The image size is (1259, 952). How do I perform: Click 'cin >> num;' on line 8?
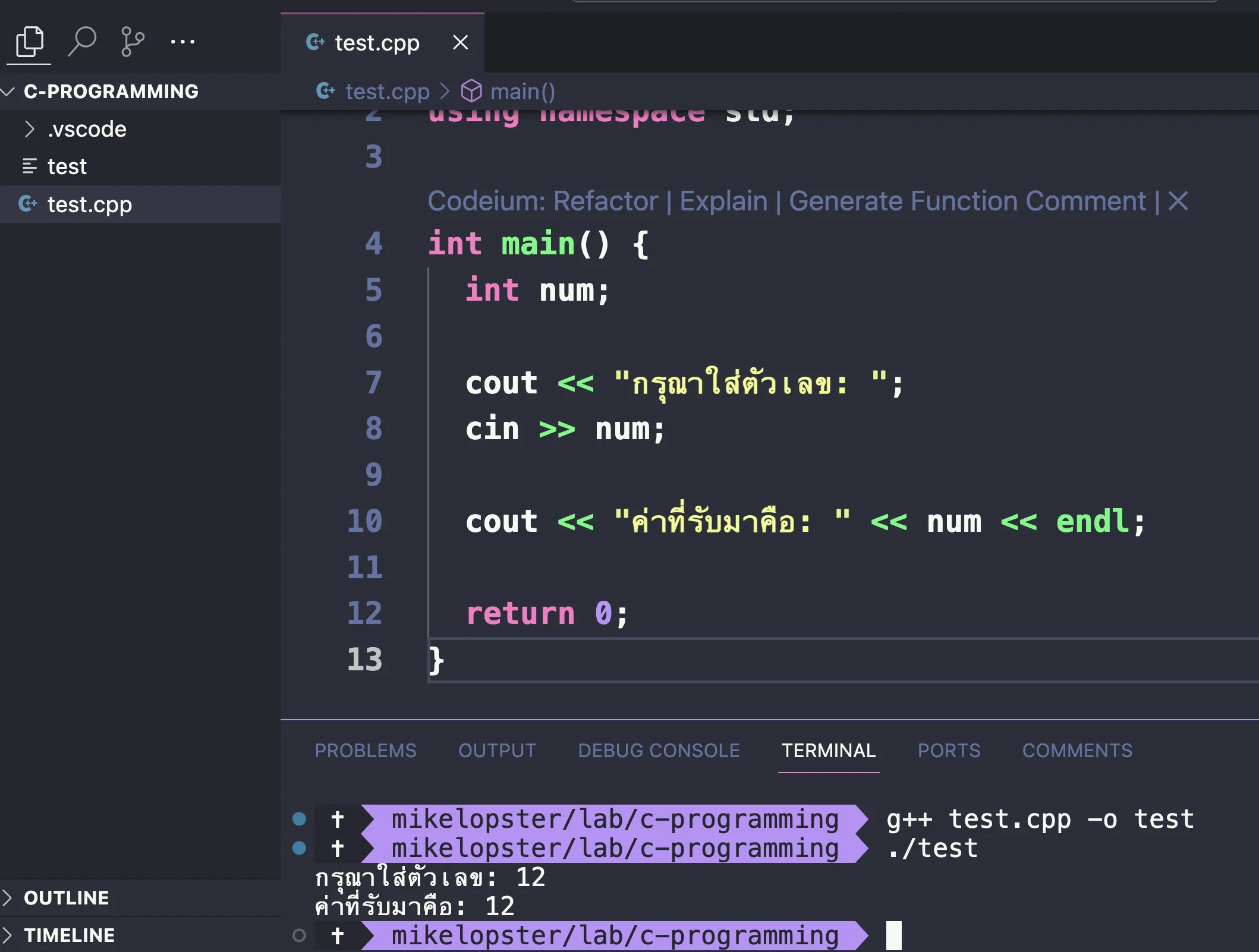coord(565,429)
